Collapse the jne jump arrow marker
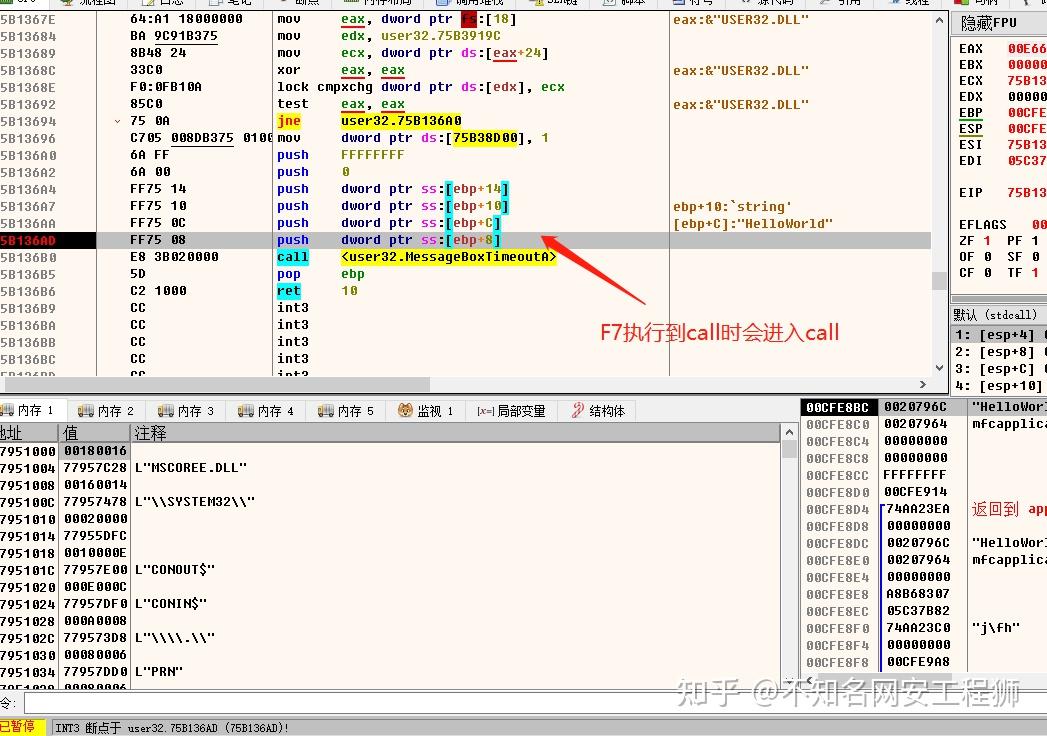This screenshot has width=1047, height=736. [x=118, y=122]
